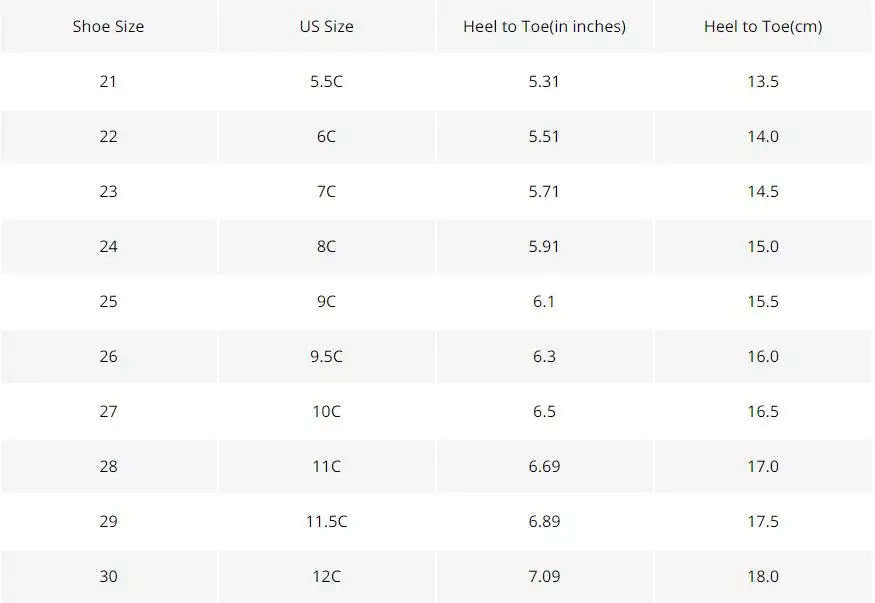Select the 11.5C US size cell

pos(326,522)
